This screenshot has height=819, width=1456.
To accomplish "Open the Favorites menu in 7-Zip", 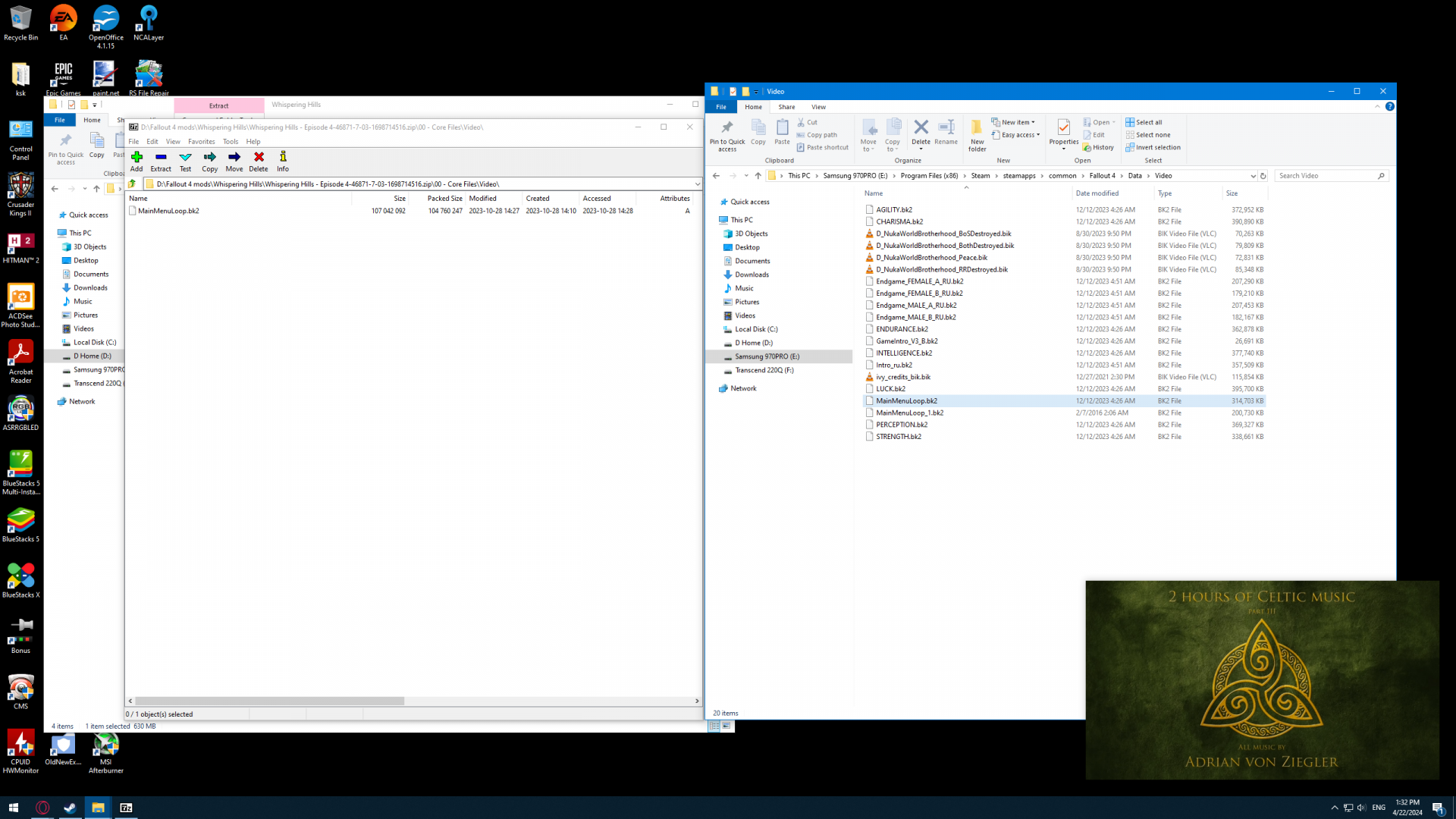I will click(201, 142).
